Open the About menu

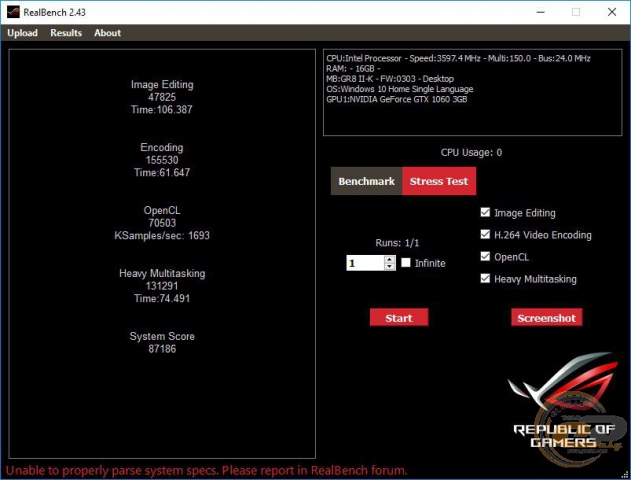pyautogui.click(x=107, y=33)
